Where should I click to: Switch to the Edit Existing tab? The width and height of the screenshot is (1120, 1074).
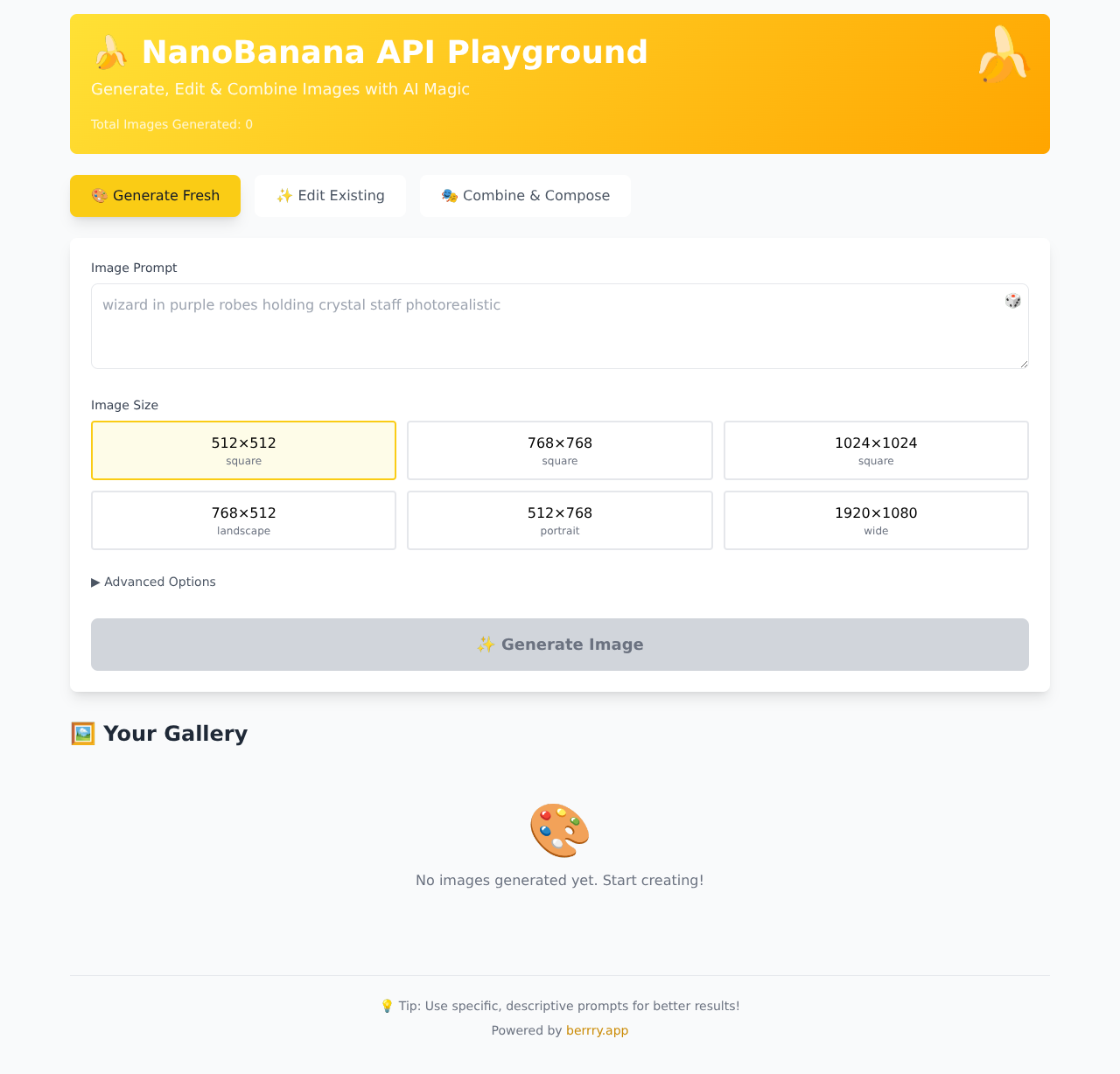click(x=330, y=196)
